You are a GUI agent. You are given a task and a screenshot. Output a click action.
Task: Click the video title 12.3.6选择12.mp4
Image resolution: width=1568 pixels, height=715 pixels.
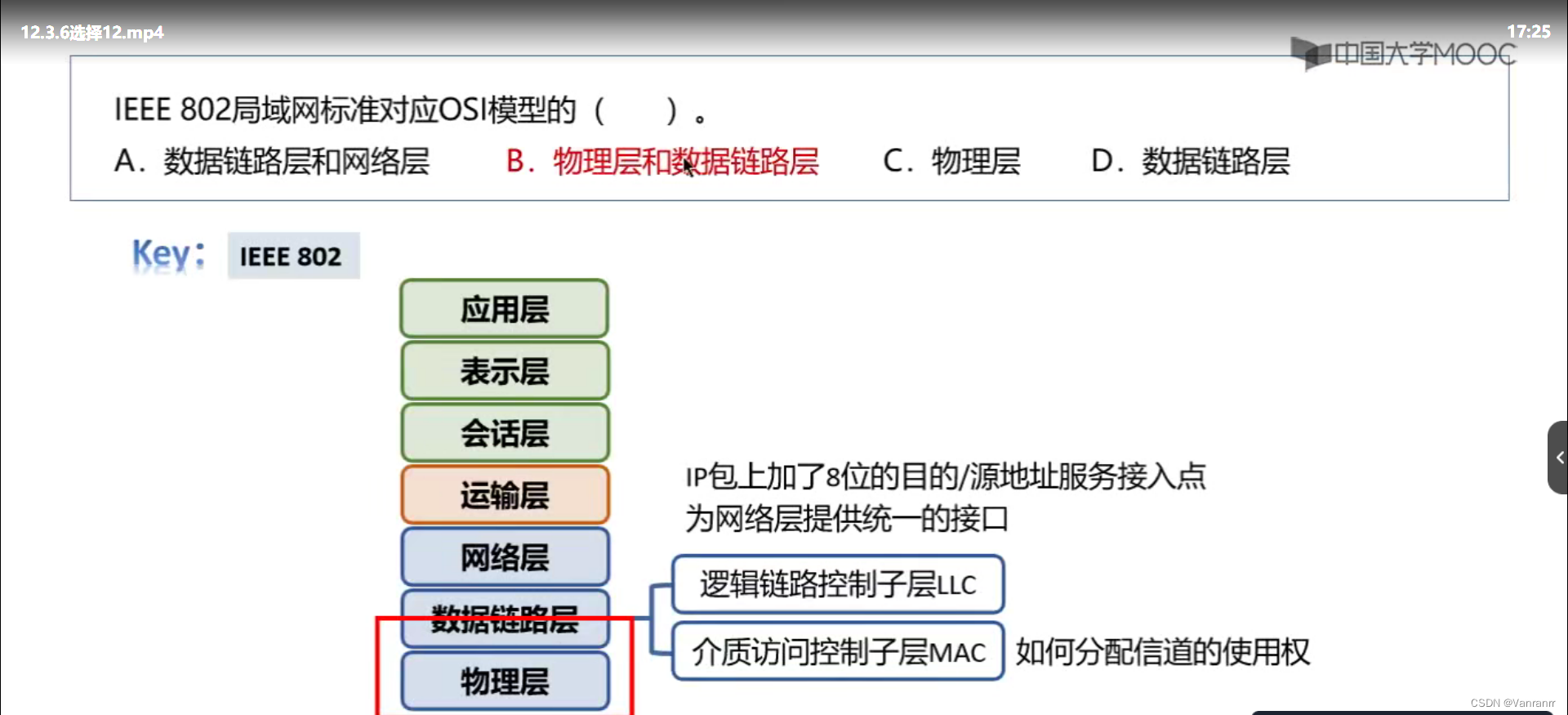pyautogui.click(x=92, y=33)
